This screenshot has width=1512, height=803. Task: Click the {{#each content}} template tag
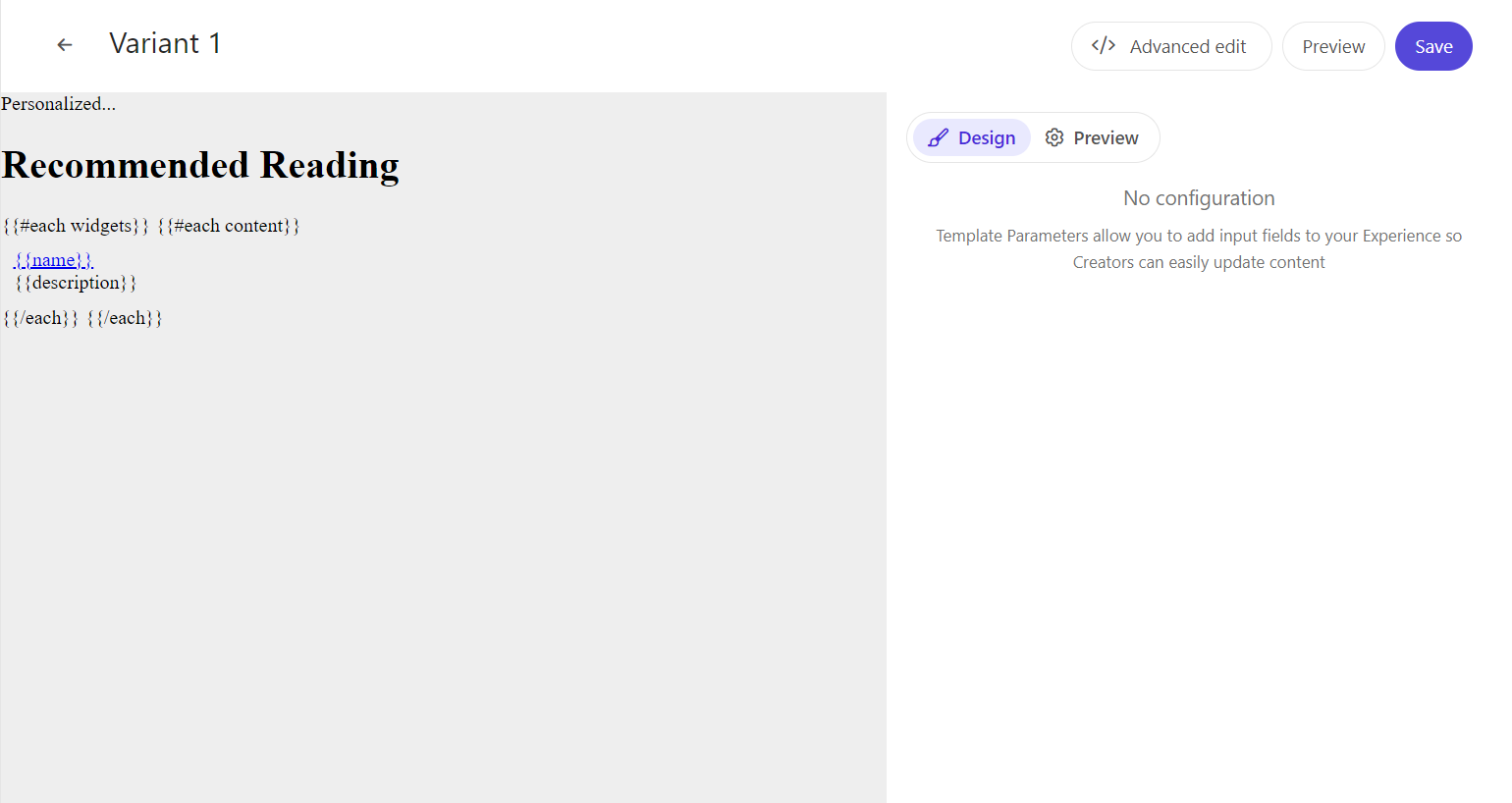[228, 226]
